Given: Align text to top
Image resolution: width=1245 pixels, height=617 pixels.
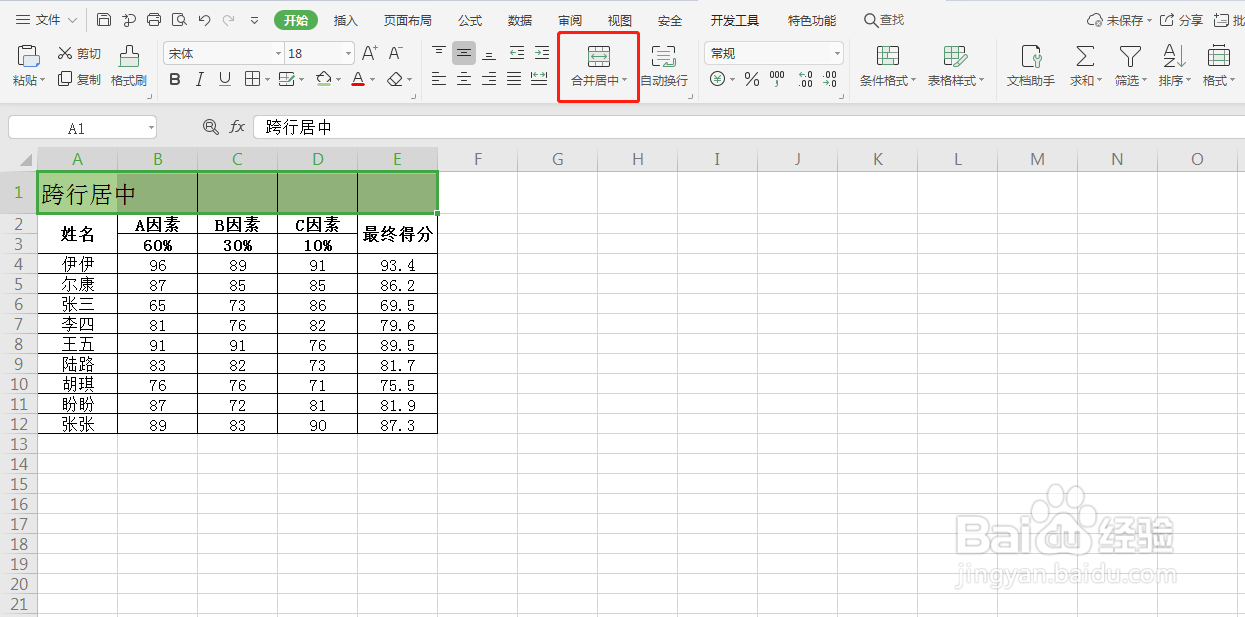Looking at the screenshot, I should 439,53.
